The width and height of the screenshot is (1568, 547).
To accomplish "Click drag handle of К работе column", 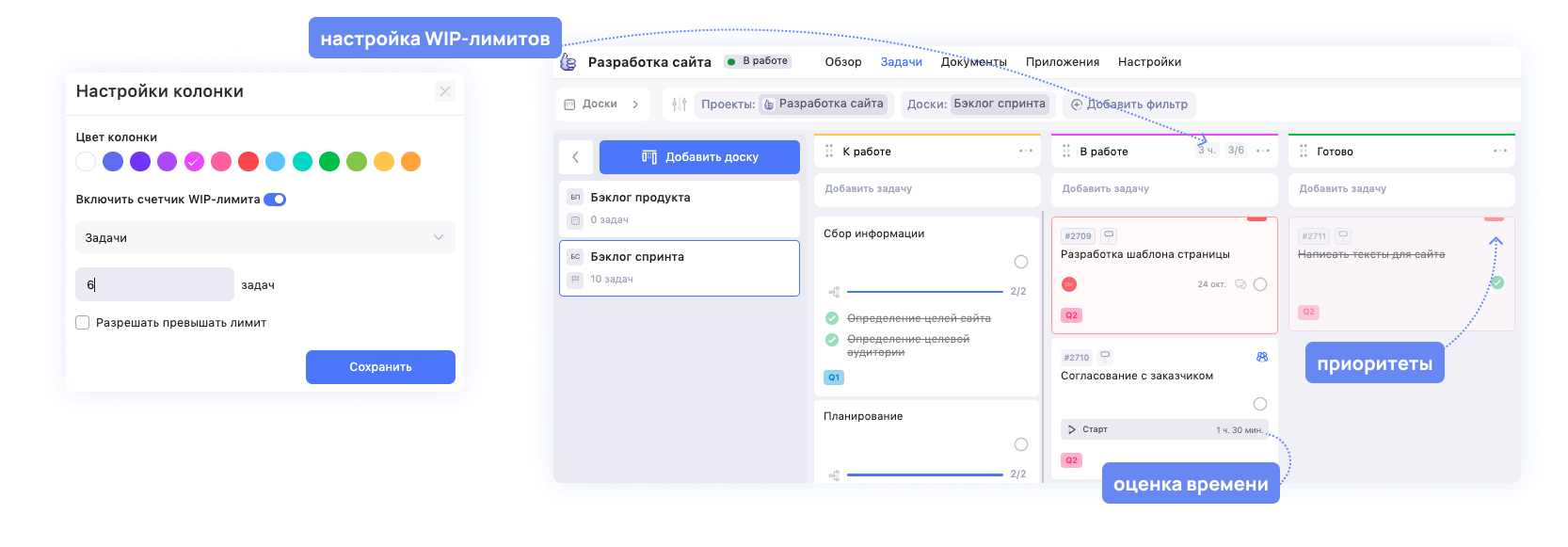I will (829, 152).
